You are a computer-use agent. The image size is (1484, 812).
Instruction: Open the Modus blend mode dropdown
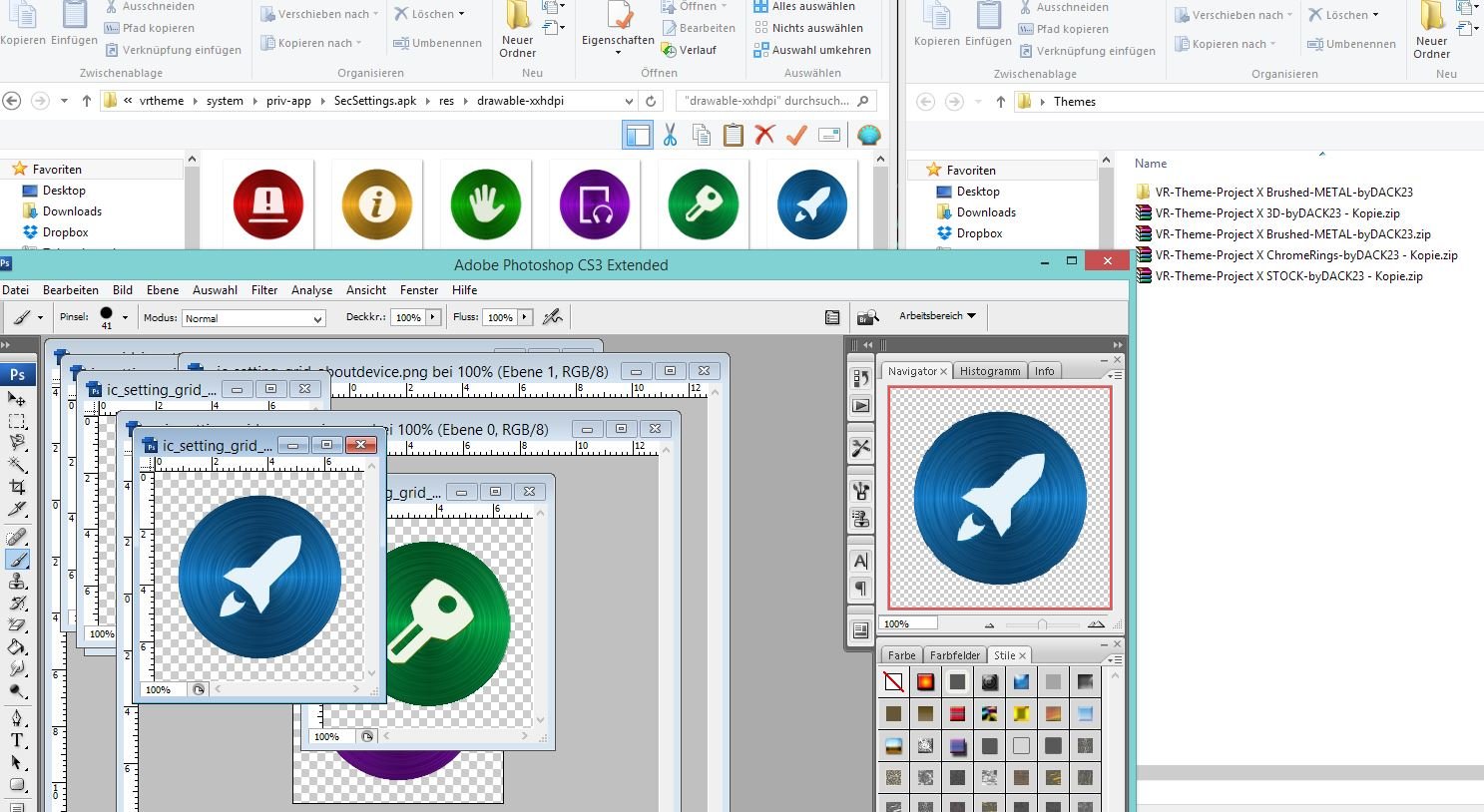pos(253,318)
